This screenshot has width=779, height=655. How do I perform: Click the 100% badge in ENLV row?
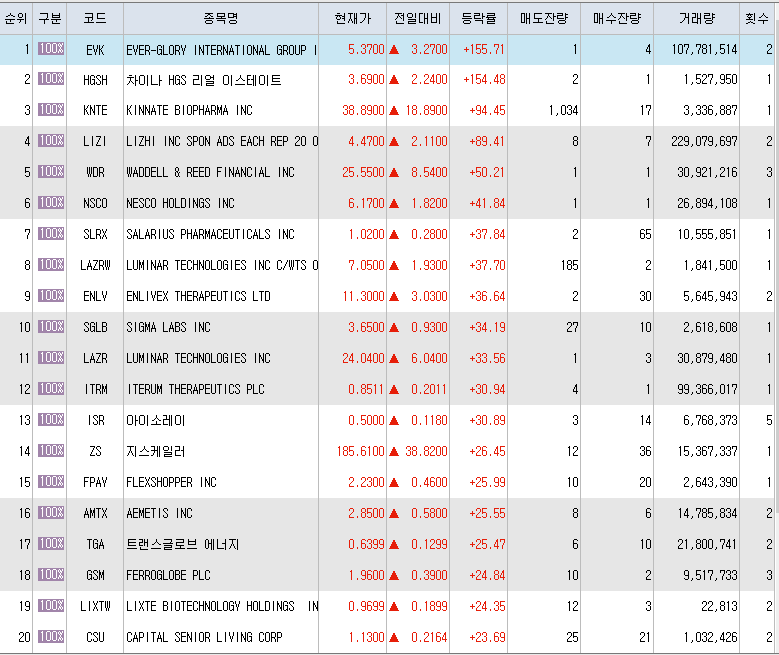(x=51, y=295)
